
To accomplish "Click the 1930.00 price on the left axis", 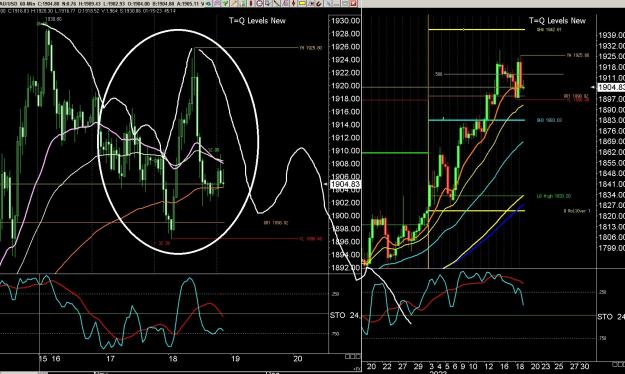I will (x=345, y=21).
